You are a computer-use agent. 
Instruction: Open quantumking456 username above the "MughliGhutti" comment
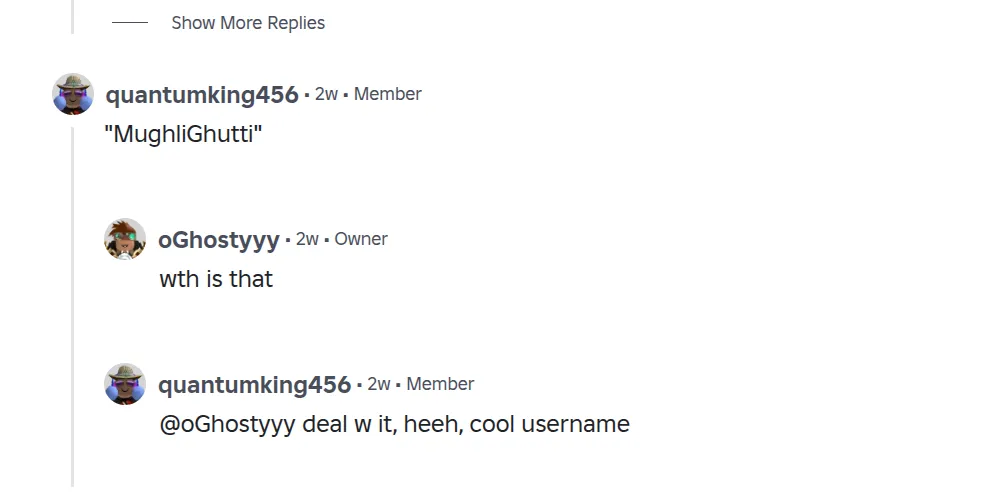pyautogui.click(x=202, y=95)
